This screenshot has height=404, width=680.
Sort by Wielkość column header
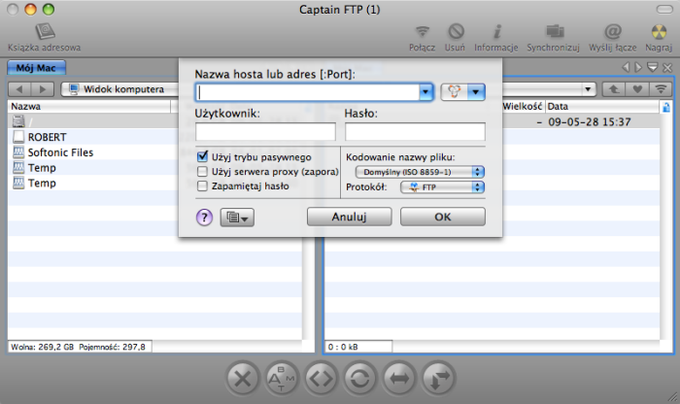tap(523, 106)
